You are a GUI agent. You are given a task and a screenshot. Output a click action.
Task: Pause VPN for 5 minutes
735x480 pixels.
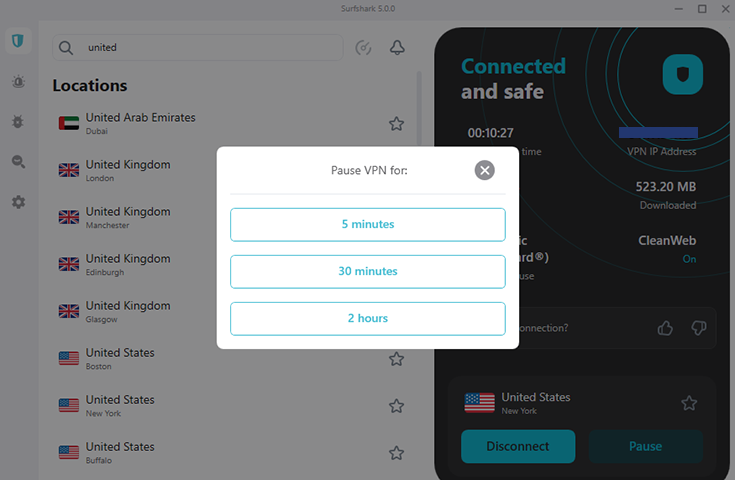point(368,225)
